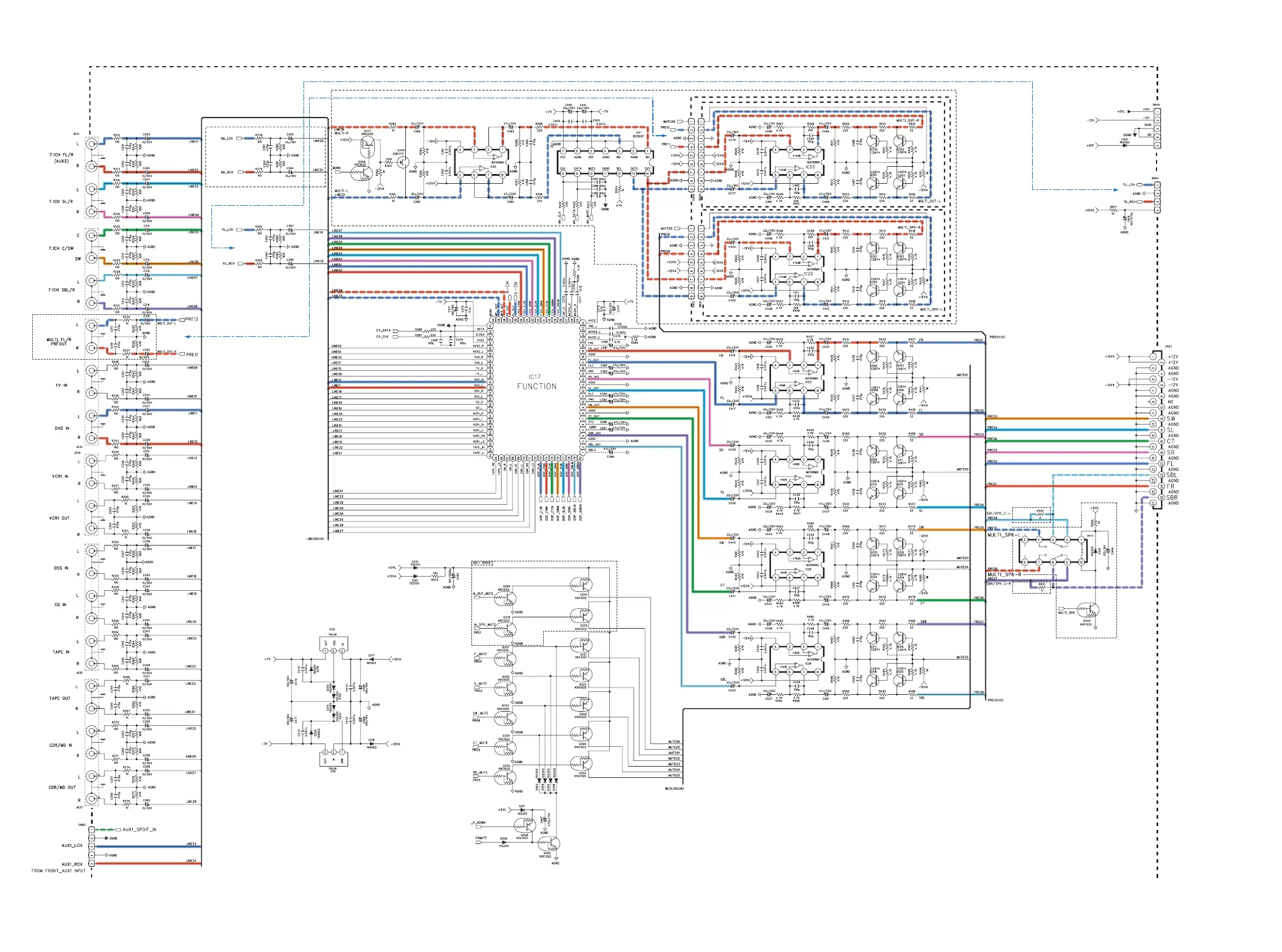Click the PRE12 output port symbol
Screen dimensions: 1282x952
(x=181, y=319)
